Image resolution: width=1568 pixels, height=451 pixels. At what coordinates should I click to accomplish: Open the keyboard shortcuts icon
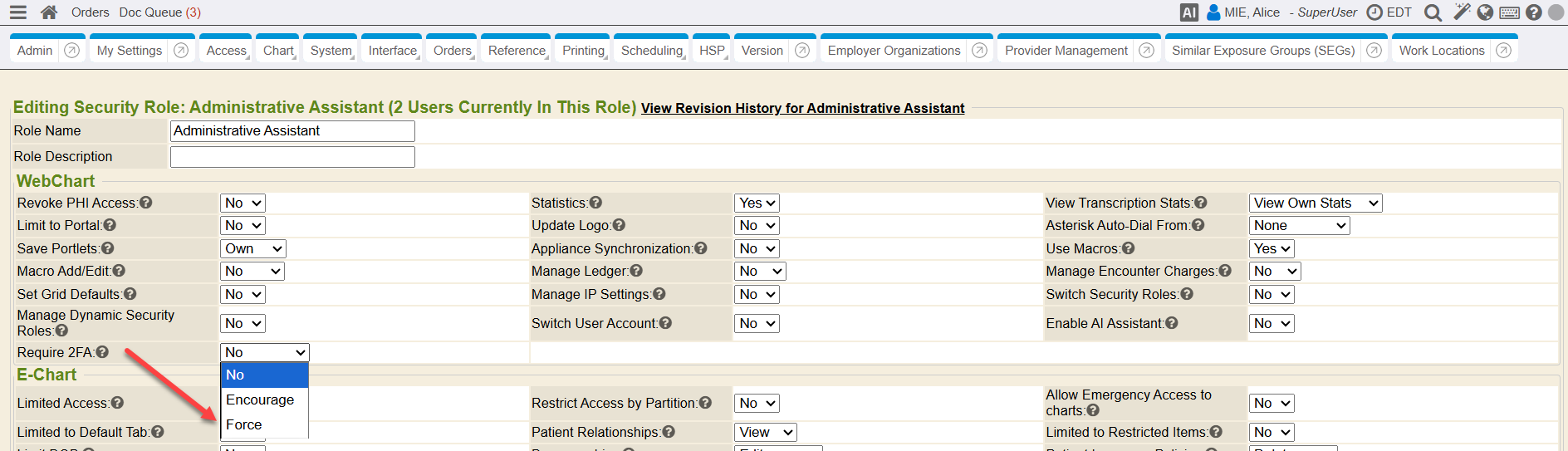click(x=1510, y=12)
